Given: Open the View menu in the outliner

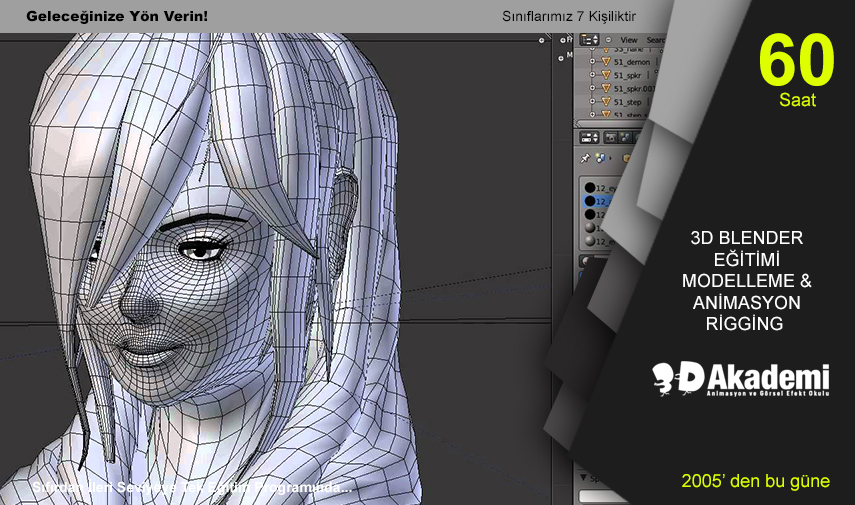Looking at the screenshot, I should point(629,41).
